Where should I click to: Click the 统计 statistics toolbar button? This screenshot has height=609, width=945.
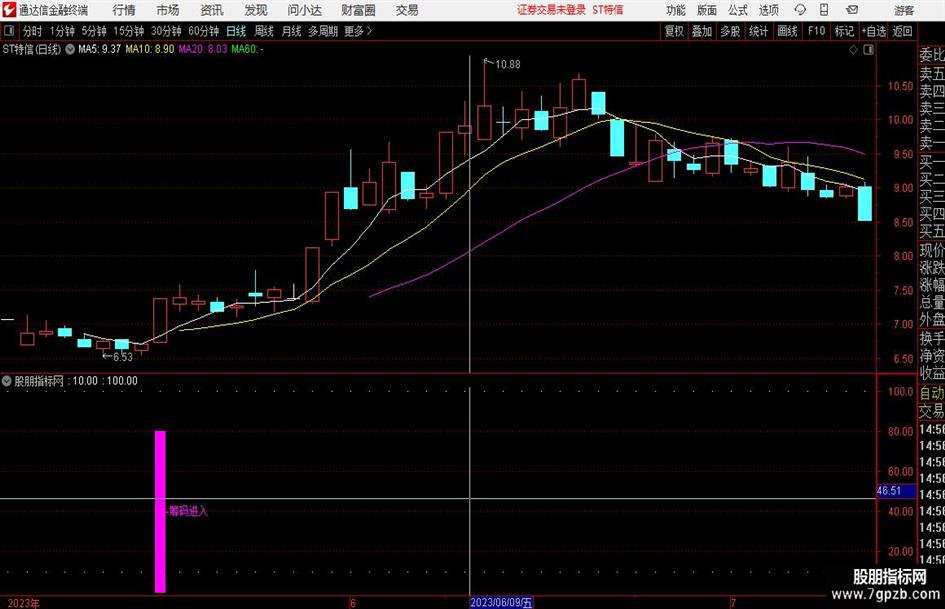pyautogui.click(x=758, y=31)
